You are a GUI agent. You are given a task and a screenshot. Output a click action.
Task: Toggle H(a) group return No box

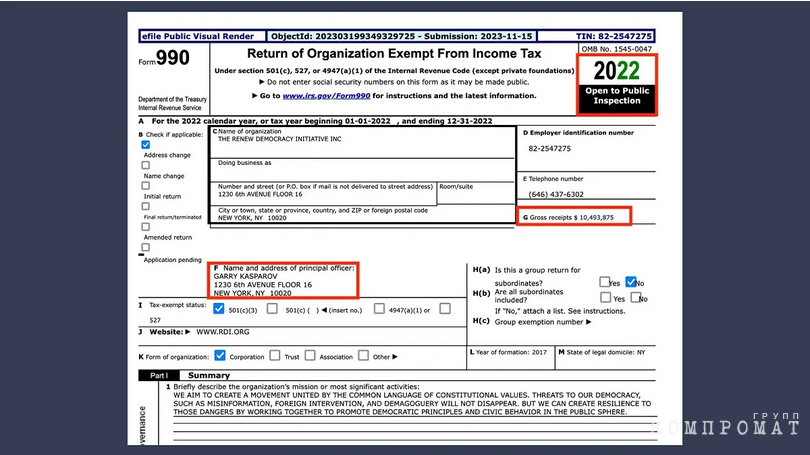[x=631, y=282]
